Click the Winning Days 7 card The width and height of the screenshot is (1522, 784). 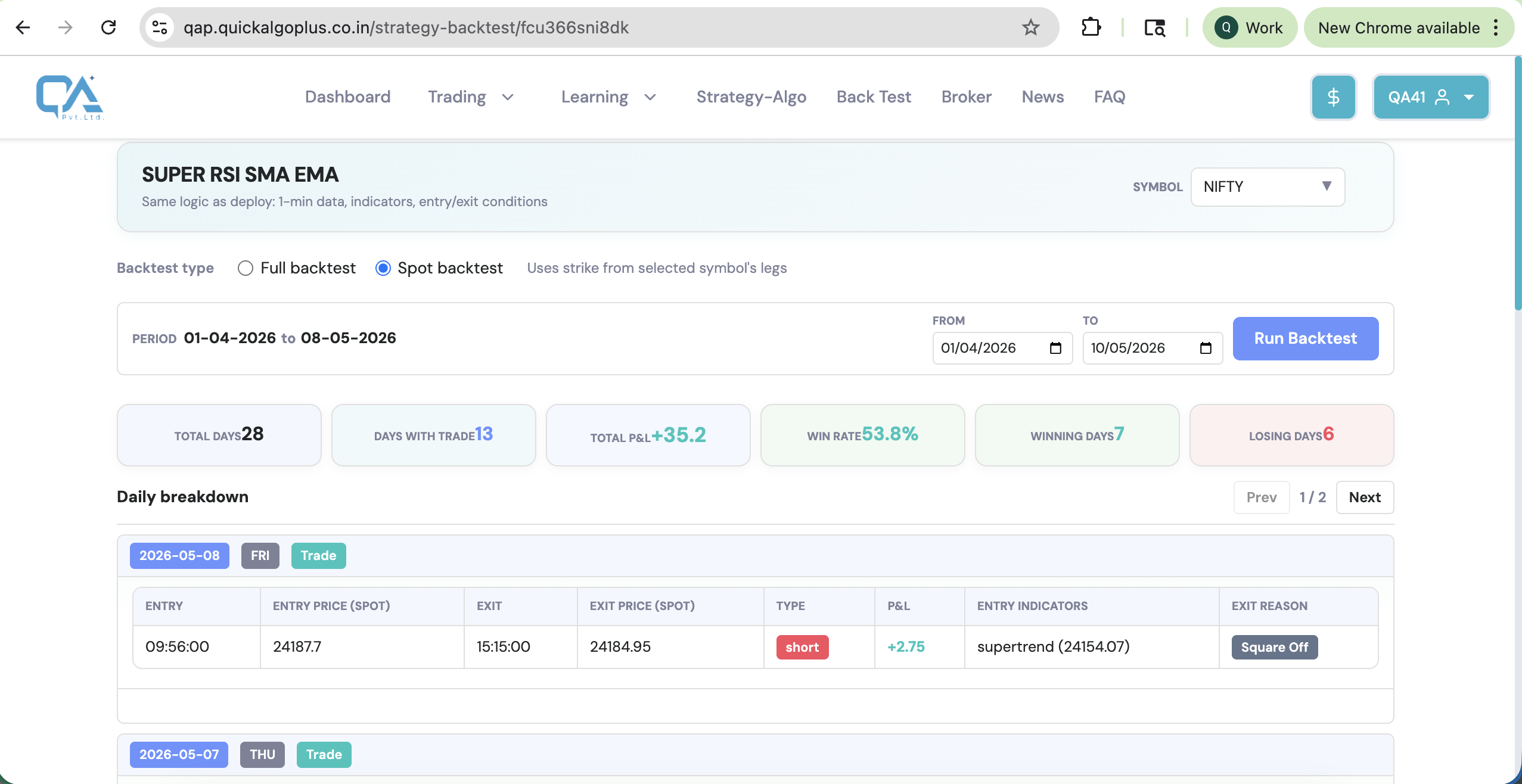point(1077,435)
